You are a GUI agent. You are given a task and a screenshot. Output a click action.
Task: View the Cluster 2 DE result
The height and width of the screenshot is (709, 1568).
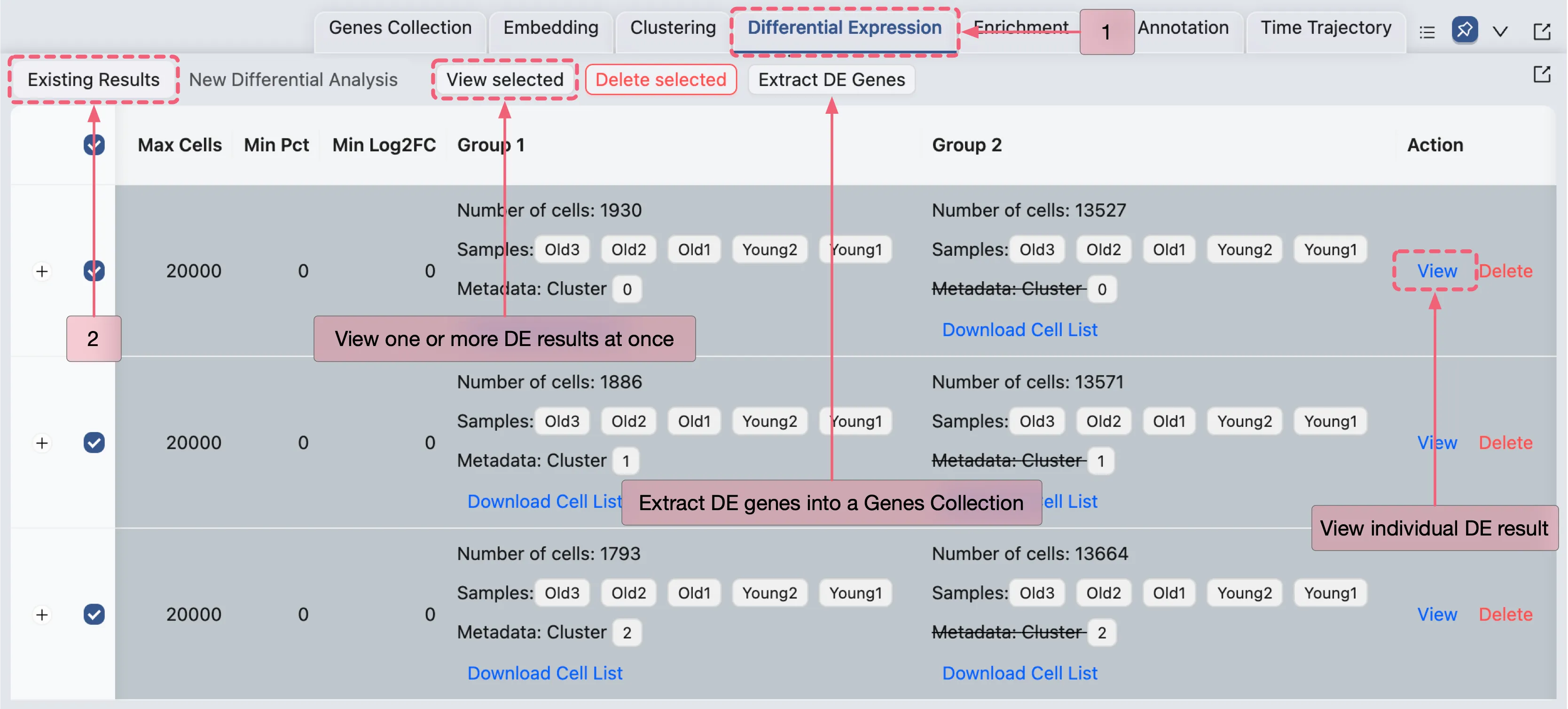pos(1436,614)
